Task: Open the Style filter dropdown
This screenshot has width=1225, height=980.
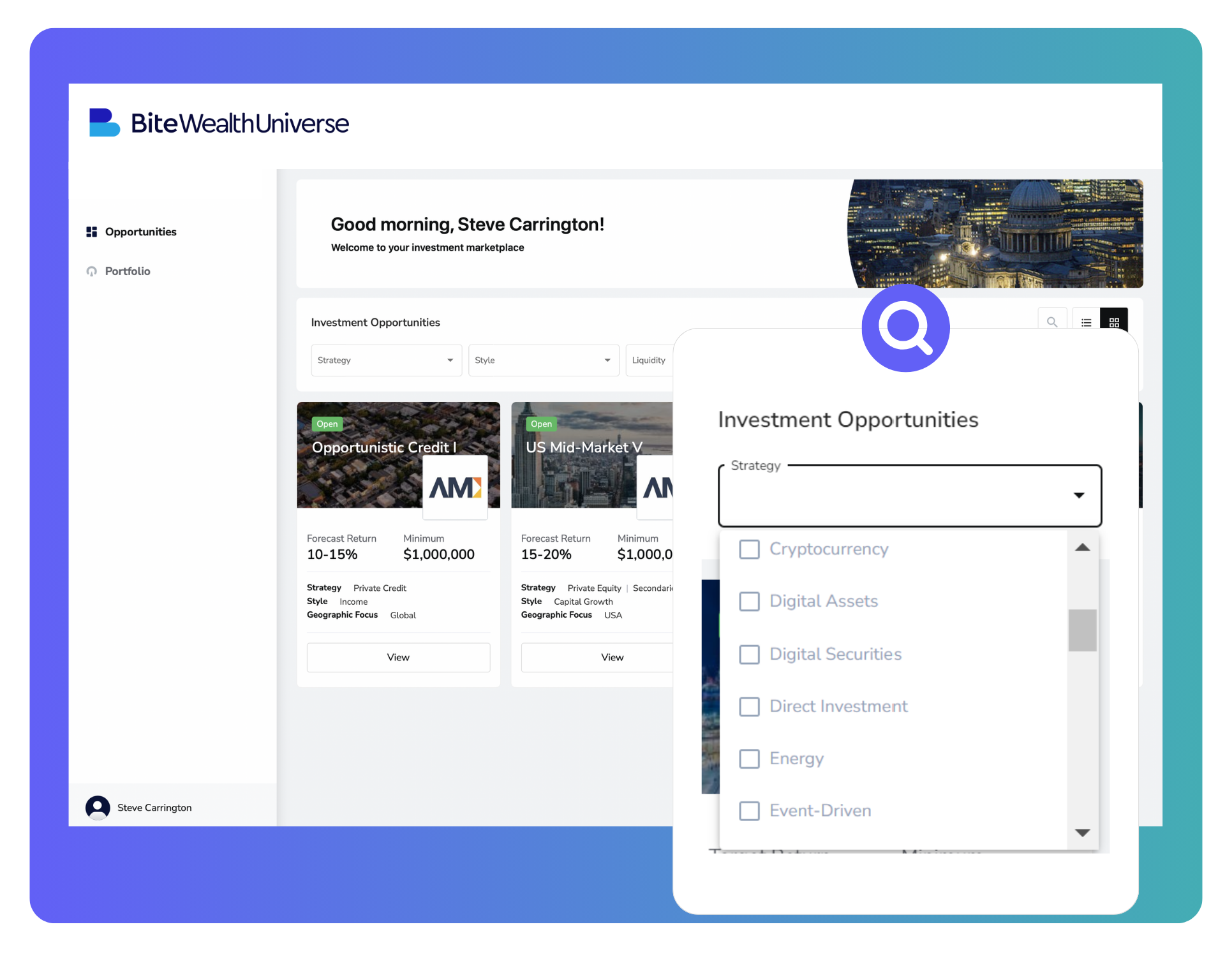Action: click(544, 360)
